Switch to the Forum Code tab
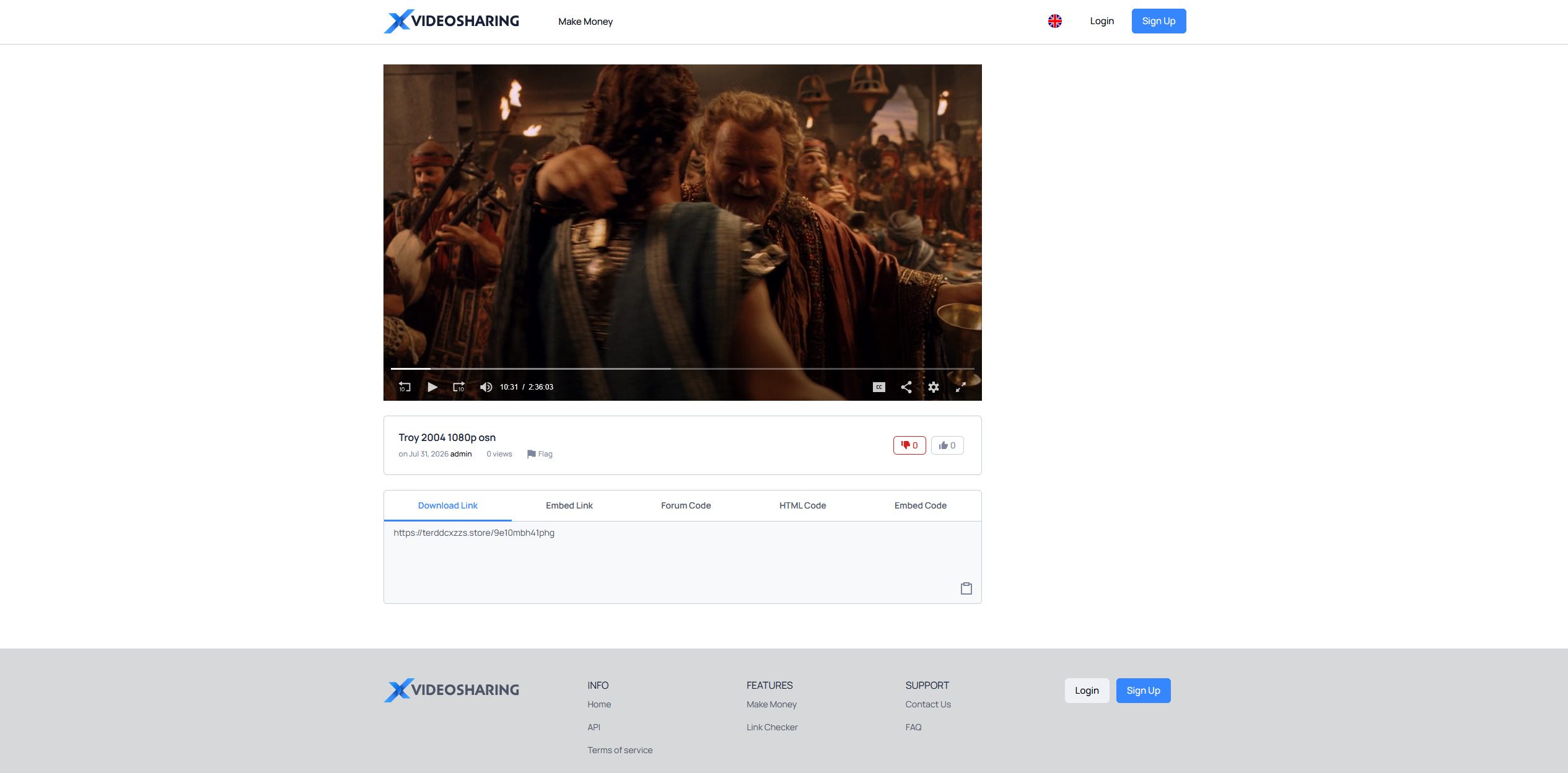The width and height of the screenshot is (1568, 773). pos(686,505)
